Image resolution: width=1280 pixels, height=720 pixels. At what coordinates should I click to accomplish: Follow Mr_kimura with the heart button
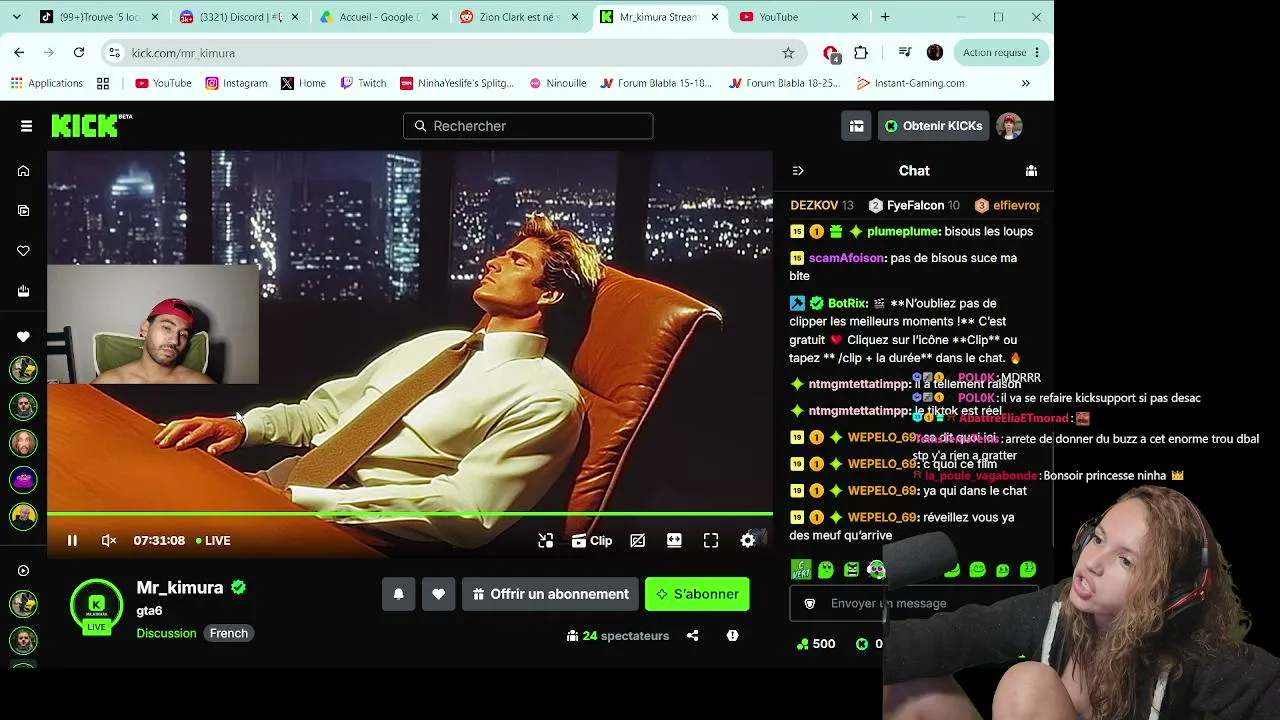pyautogui.click(x=438, y=594)
